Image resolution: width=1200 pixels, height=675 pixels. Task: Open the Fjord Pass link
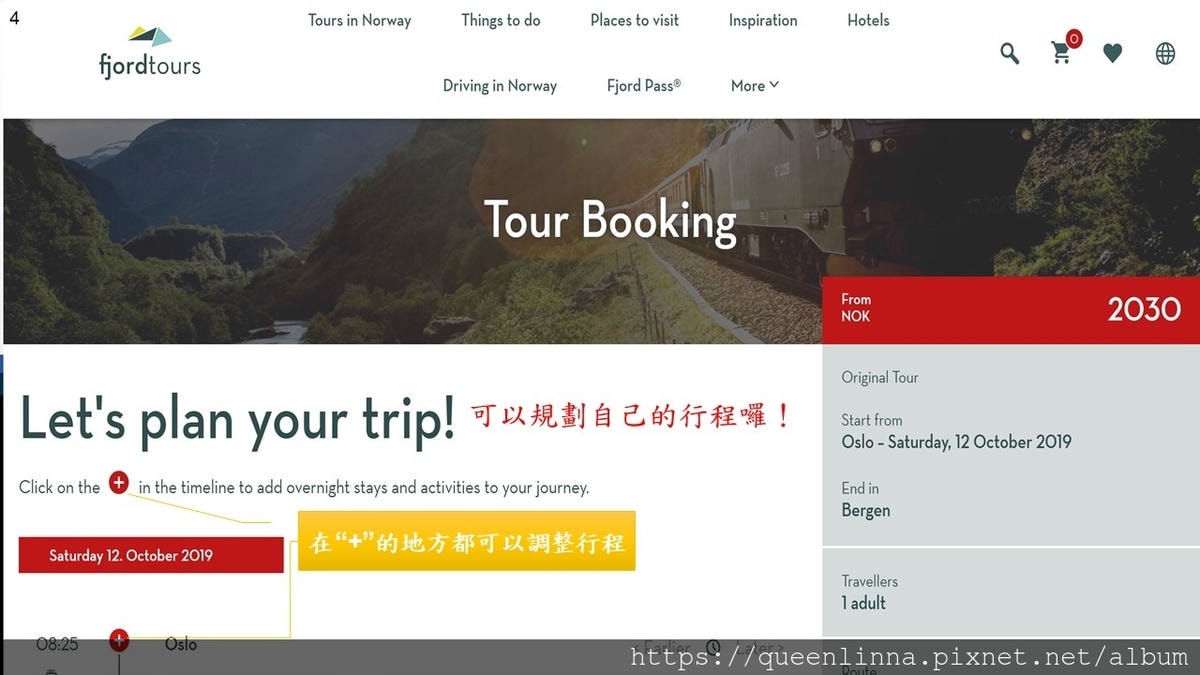[x=644, y=86]
